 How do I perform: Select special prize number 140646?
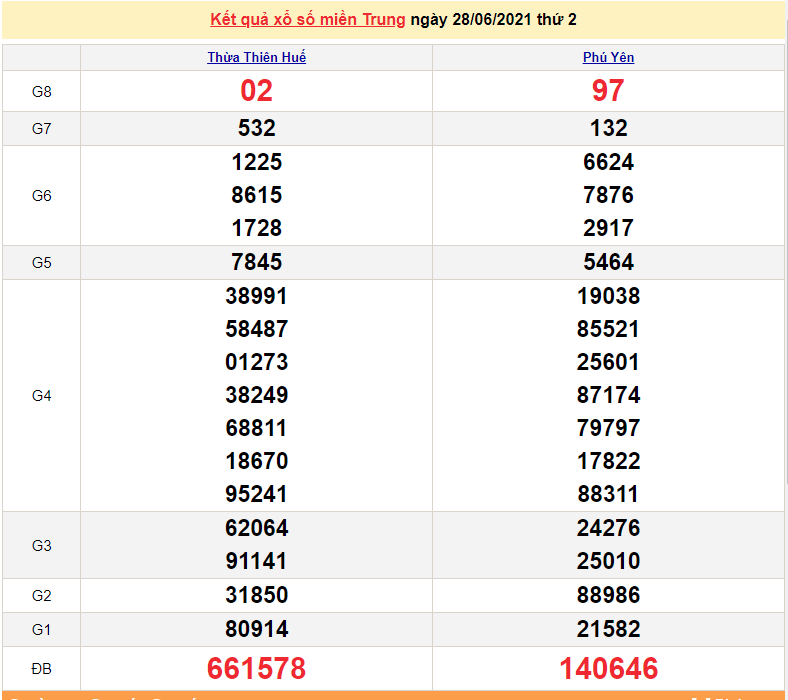pos(608,668)
